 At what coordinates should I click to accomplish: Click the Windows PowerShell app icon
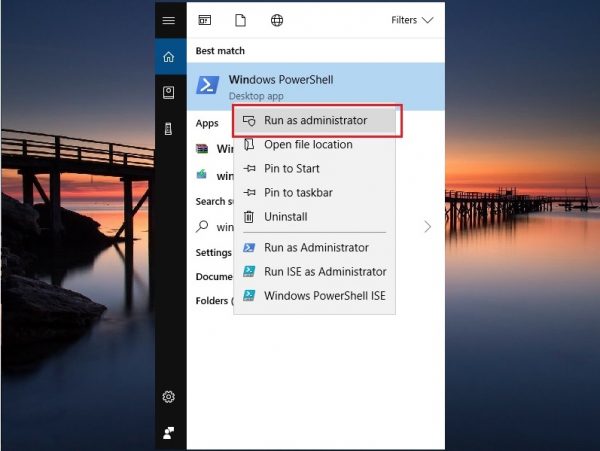pos(208,85)
